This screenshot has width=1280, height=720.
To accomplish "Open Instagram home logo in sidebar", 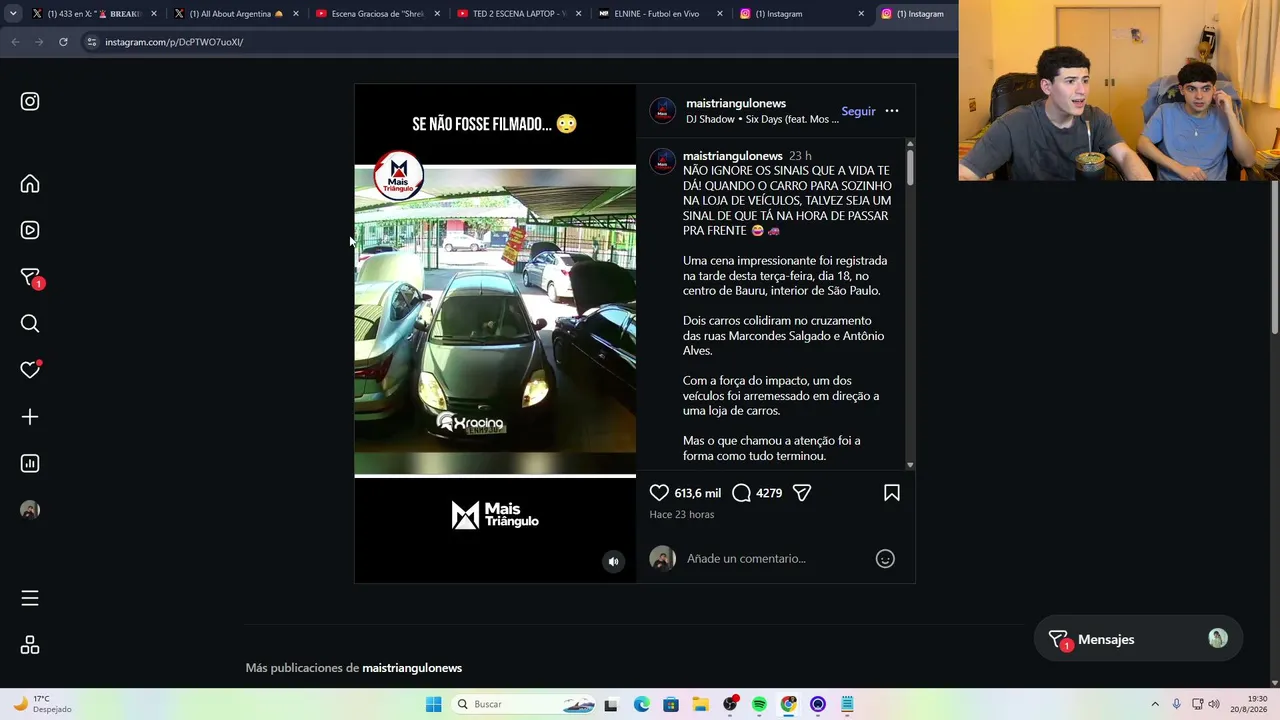I will tap(30, 101).
